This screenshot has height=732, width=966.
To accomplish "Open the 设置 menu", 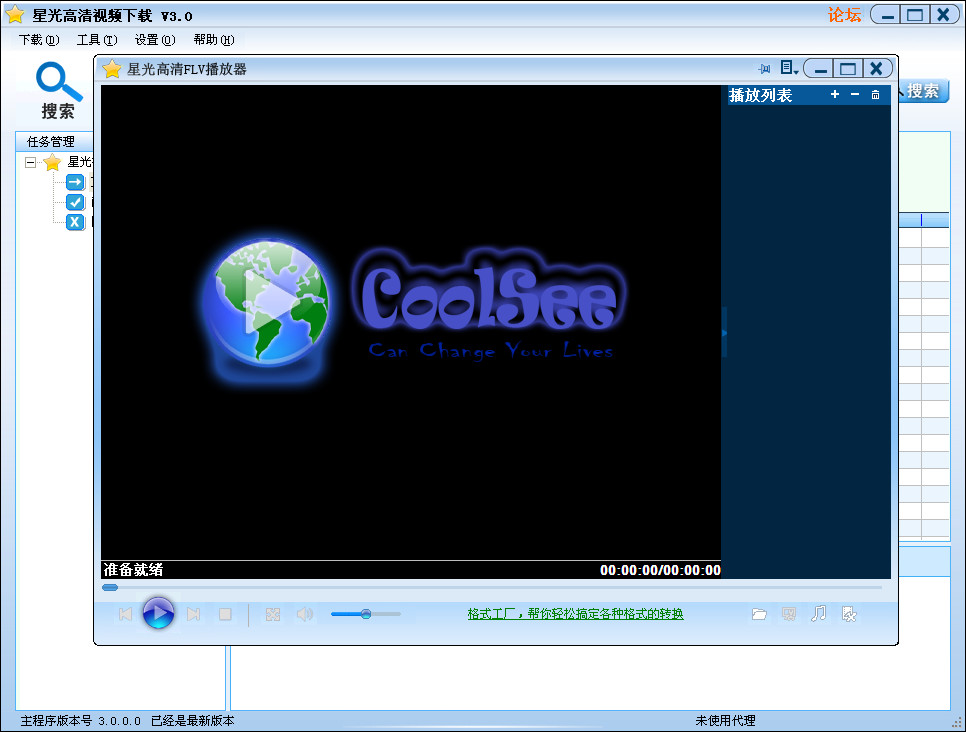I will [154, 40].
